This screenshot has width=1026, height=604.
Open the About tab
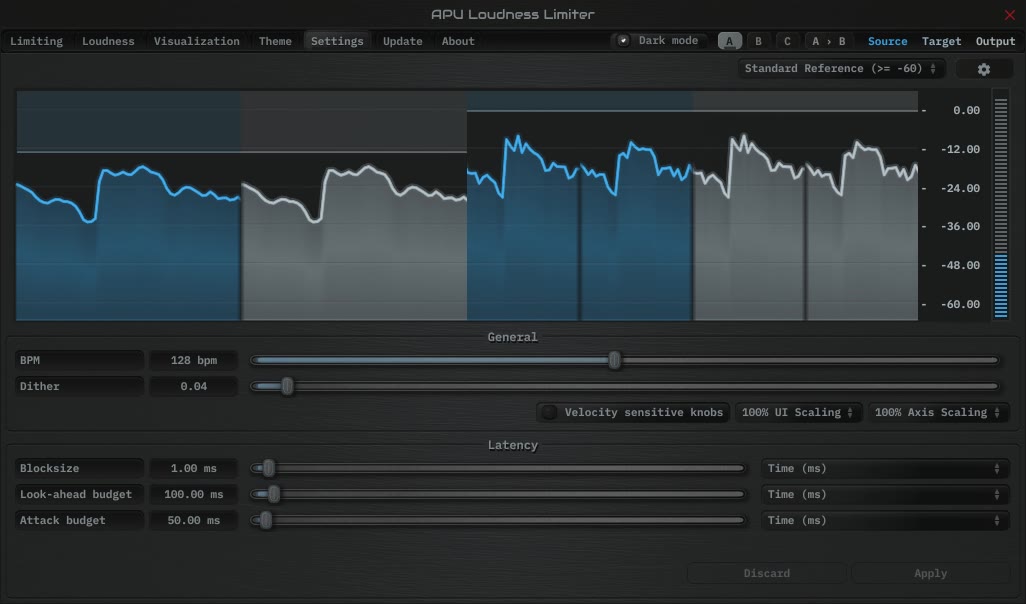[x=458, y=41]
